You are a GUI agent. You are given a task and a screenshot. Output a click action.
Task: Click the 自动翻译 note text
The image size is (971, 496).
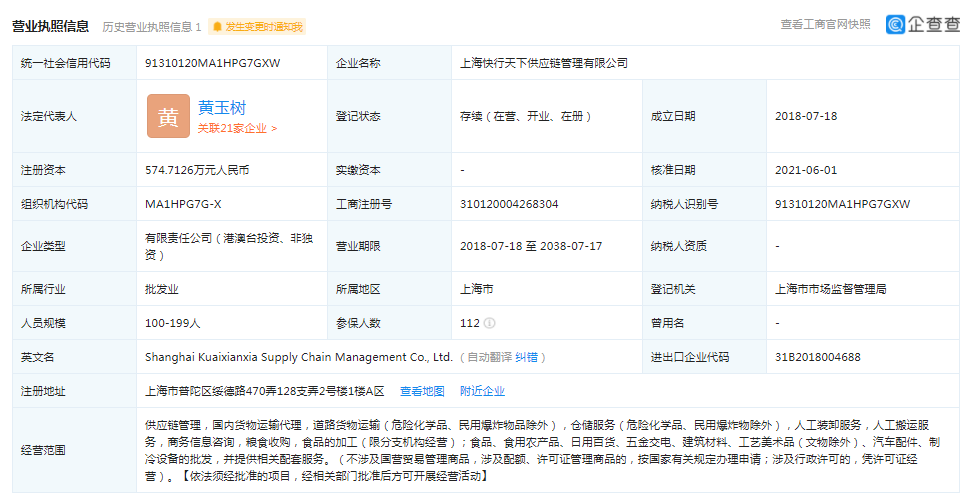point(489,357)
